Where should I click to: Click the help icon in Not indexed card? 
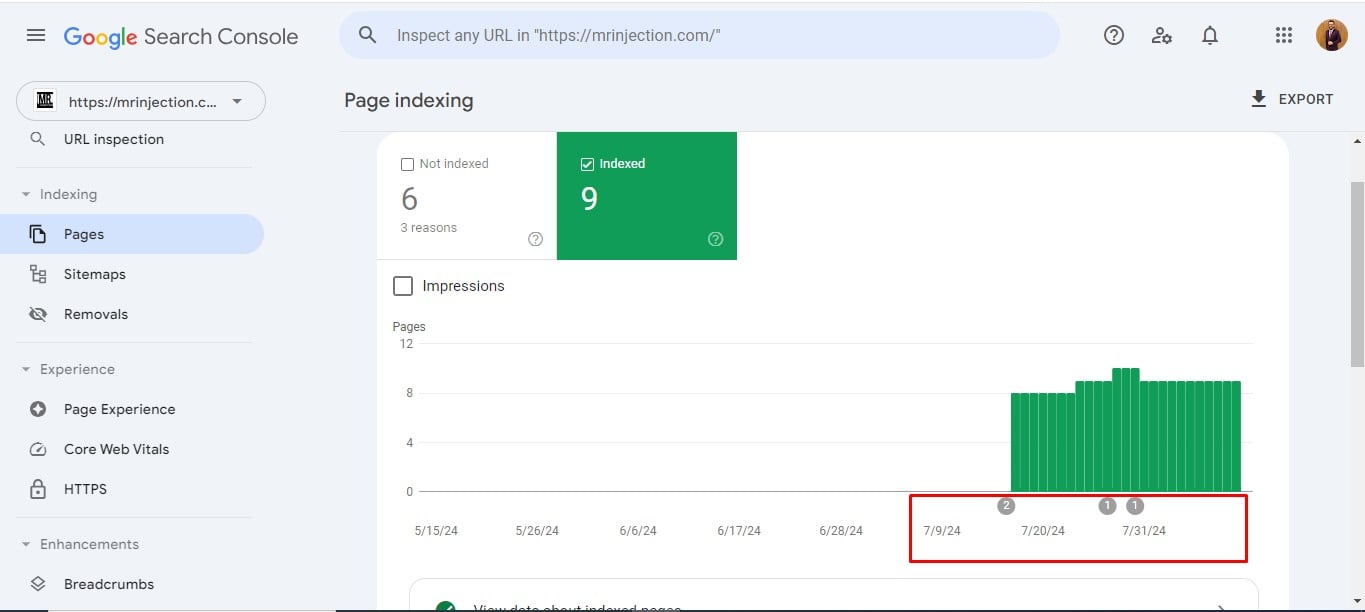(535, 239)
